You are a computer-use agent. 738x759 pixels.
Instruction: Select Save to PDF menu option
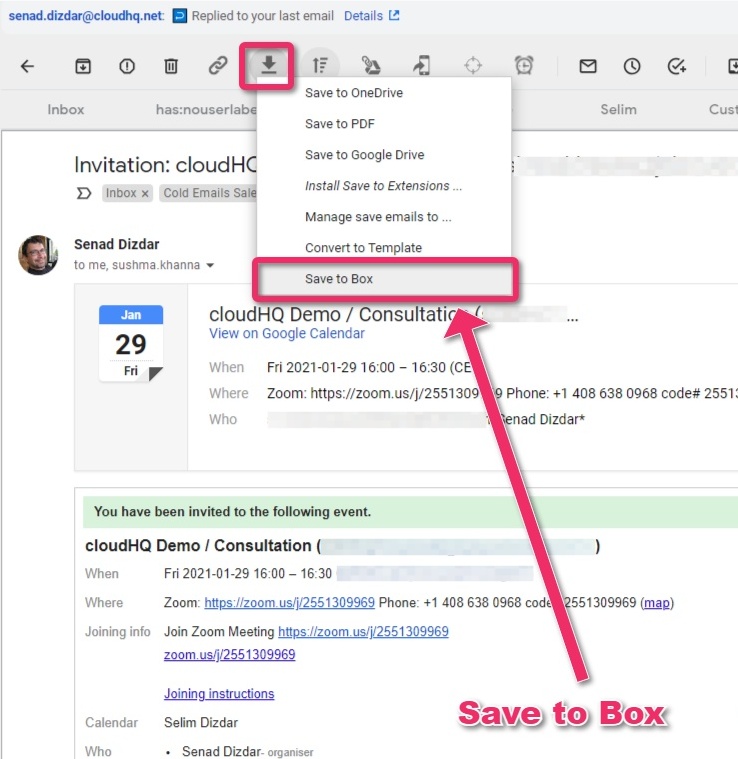coord(339,124)
